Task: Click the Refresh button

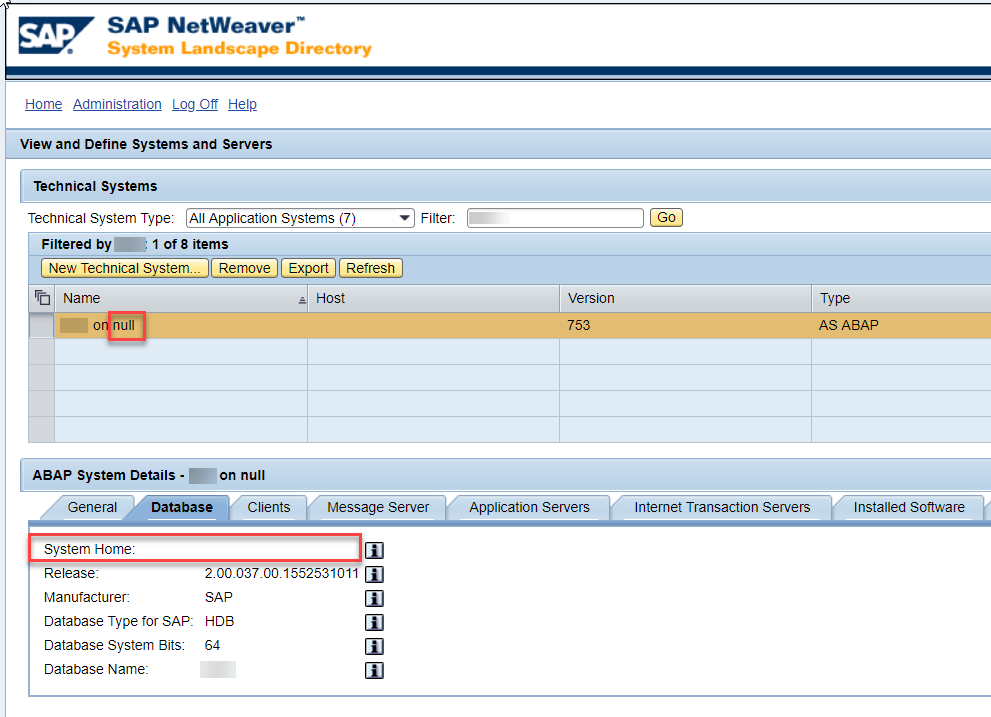Action: [370, 268]
